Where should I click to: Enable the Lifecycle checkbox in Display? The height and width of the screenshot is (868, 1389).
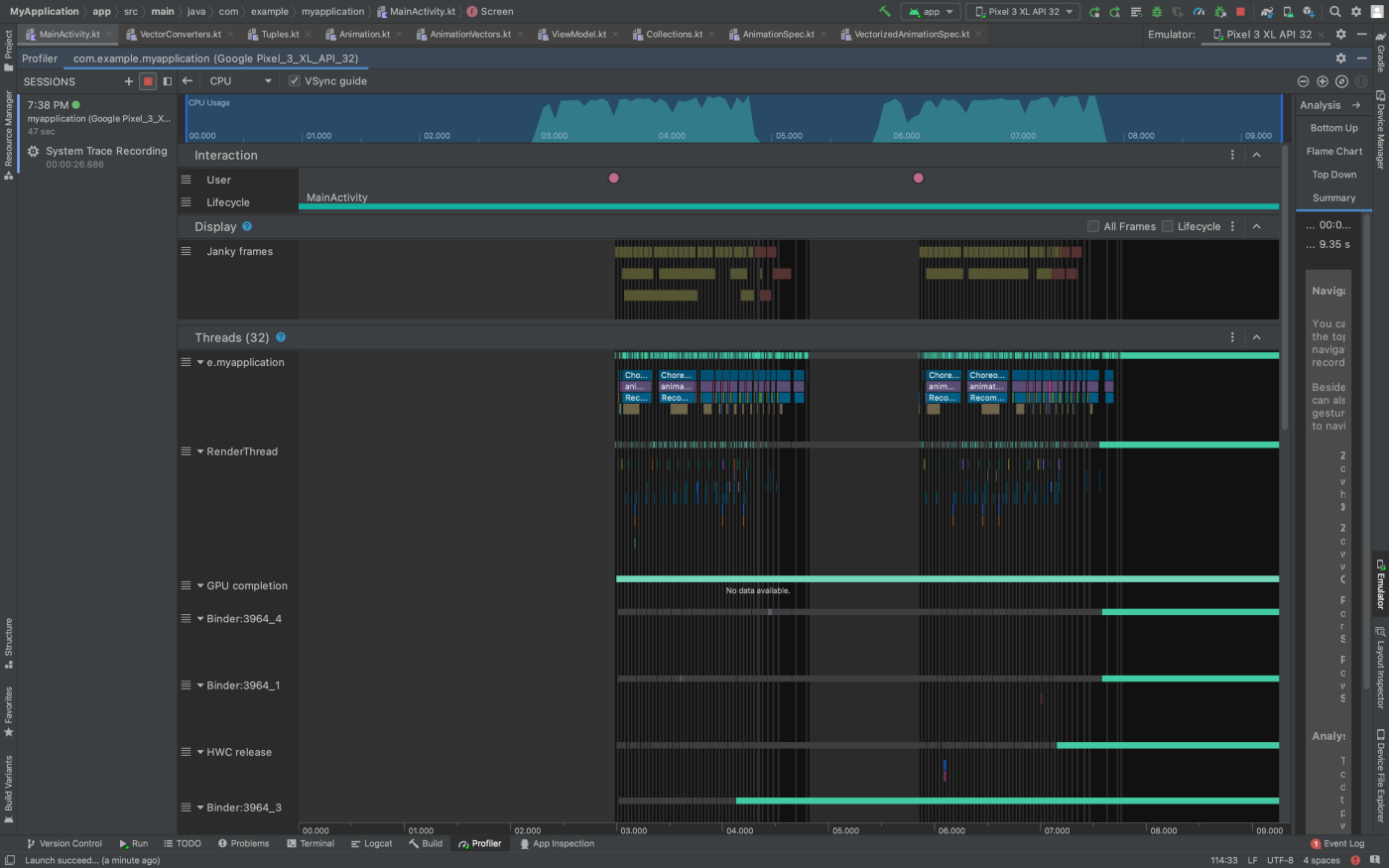pos(1168,226)
